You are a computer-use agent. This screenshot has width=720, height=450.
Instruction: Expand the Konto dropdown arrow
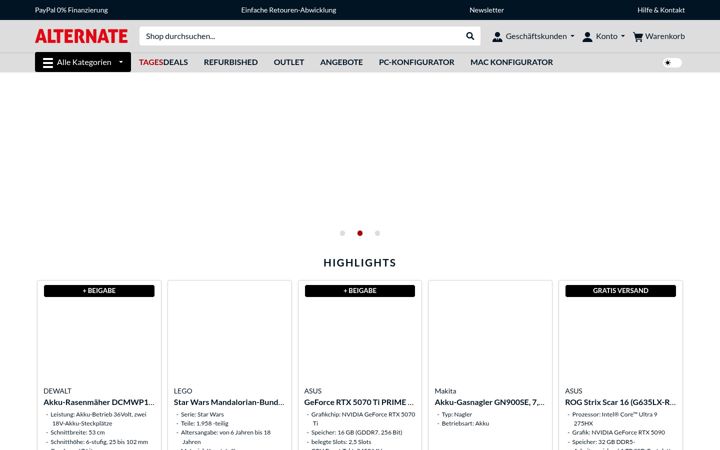point(623,36)
